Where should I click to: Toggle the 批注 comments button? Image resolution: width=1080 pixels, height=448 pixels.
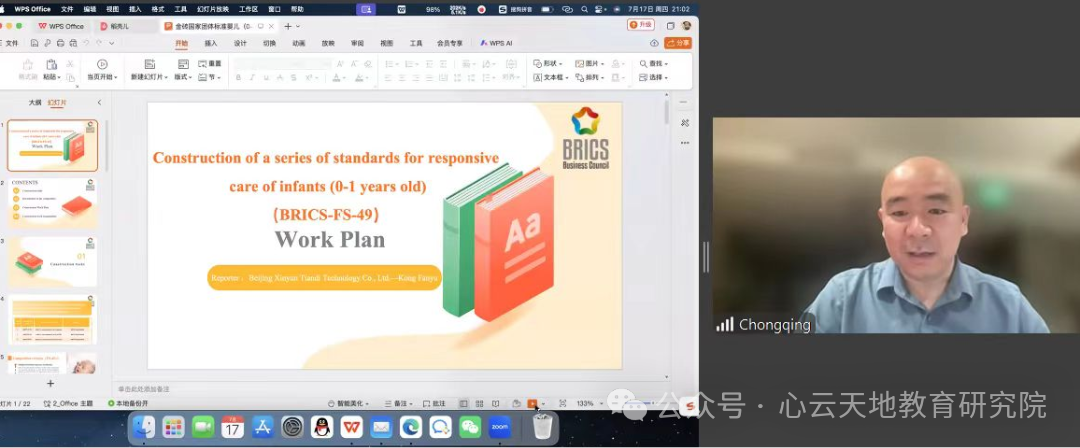click(435, 403)
